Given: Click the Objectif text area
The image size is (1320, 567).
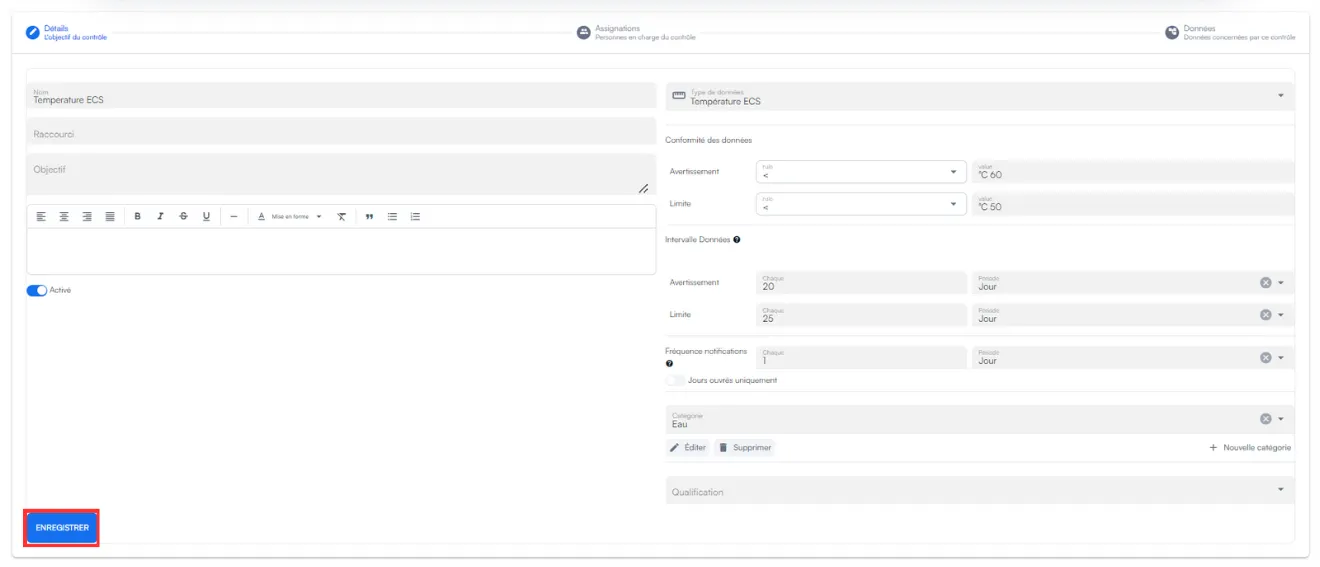Looking at the screenshot, I should pyautogui.click(x=341, y=175).
